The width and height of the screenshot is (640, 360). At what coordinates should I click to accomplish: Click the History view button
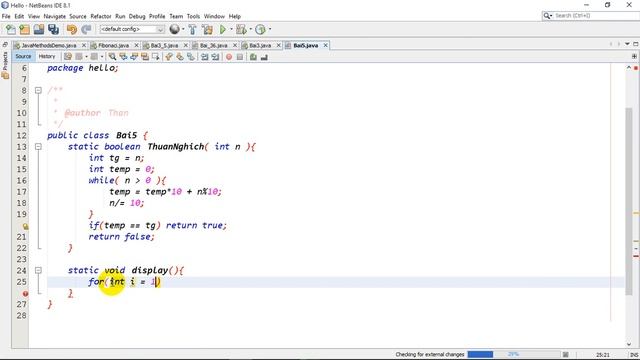(x=47, y=56)
